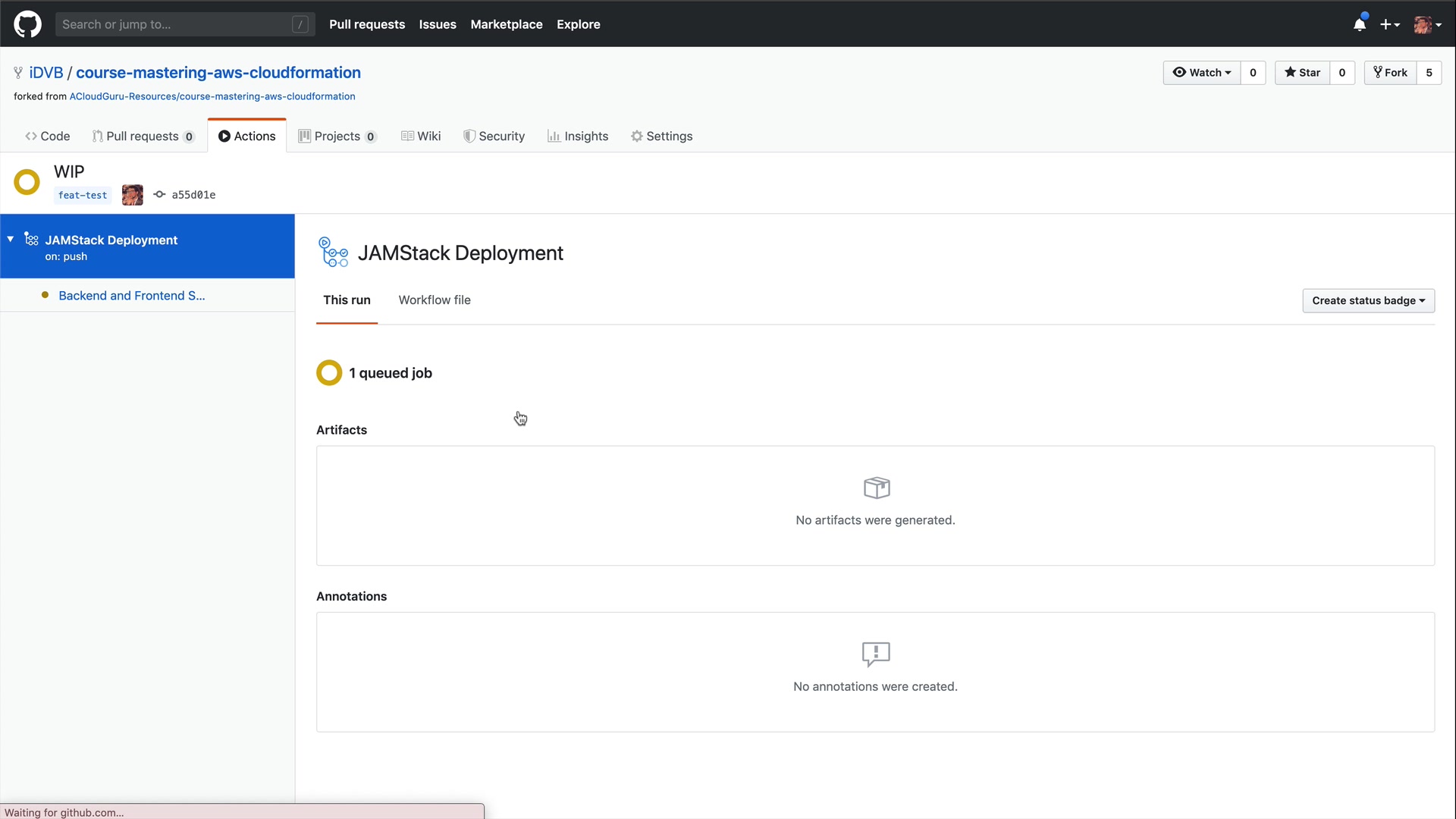
Task: Focus the Search or jump to field
Action: [x=176, y=24]
